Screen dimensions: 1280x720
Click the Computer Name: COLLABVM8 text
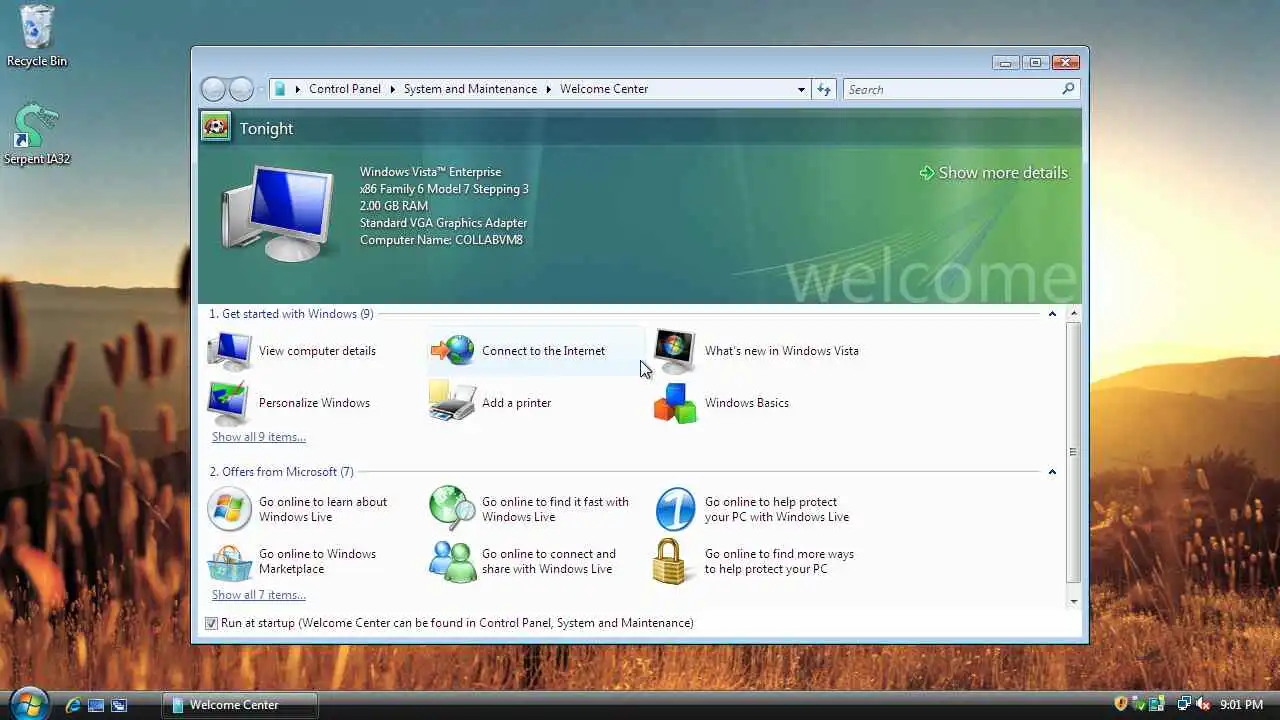click(x=441, y=240)
